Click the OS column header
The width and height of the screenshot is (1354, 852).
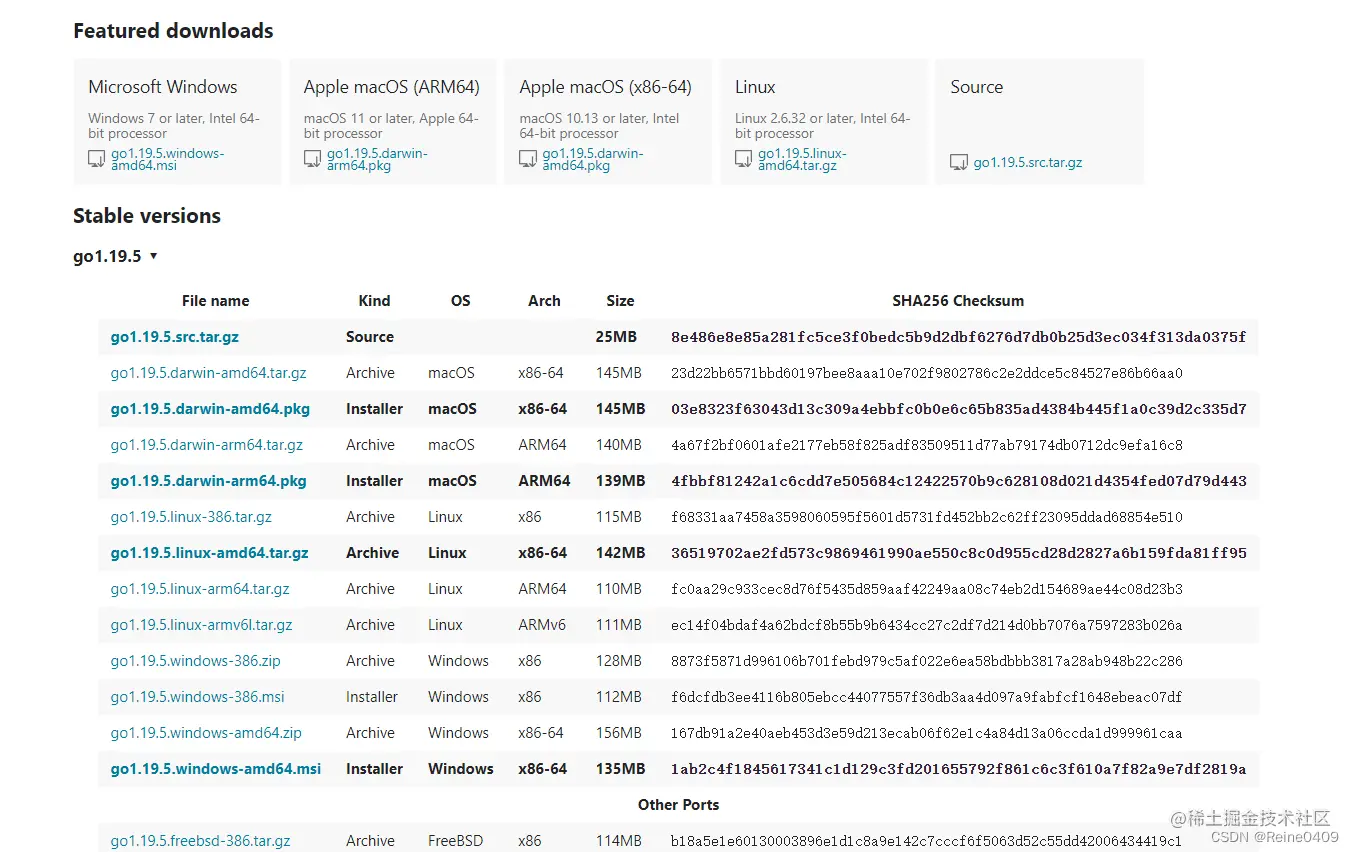tap(460, 301)
